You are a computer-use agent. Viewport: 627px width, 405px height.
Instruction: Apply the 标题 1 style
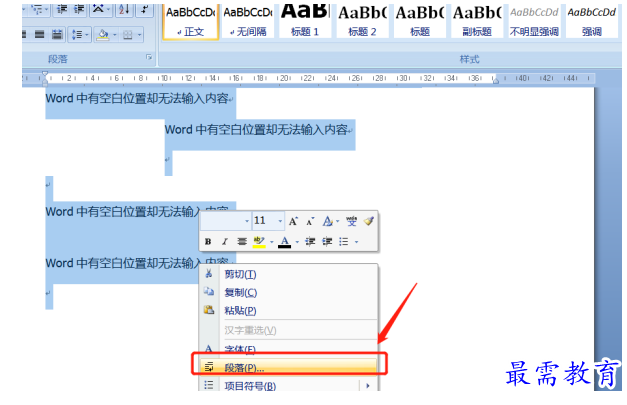[305, 22]
